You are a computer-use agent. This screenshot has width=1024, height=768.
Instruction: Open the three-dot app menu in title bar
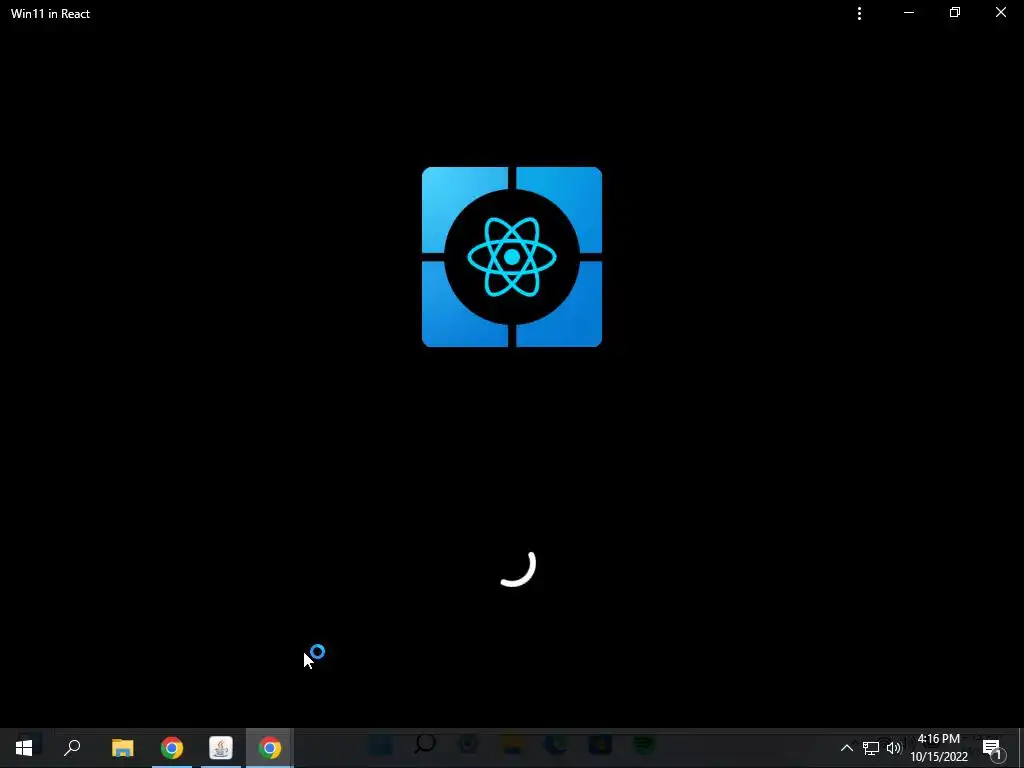point(859,13)
